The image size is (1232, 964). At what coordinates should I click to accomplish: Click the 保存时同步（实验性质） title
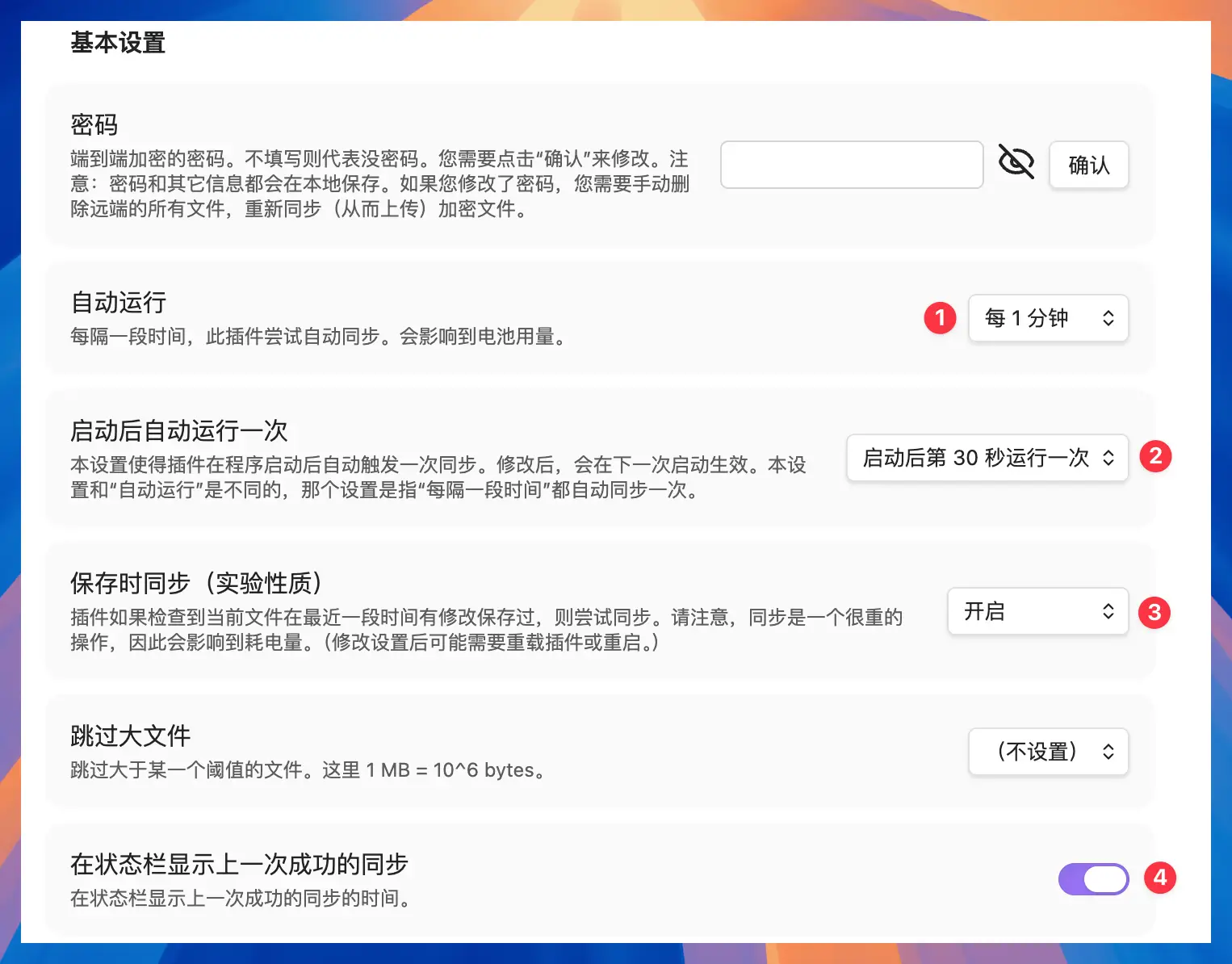pos(197,583)
